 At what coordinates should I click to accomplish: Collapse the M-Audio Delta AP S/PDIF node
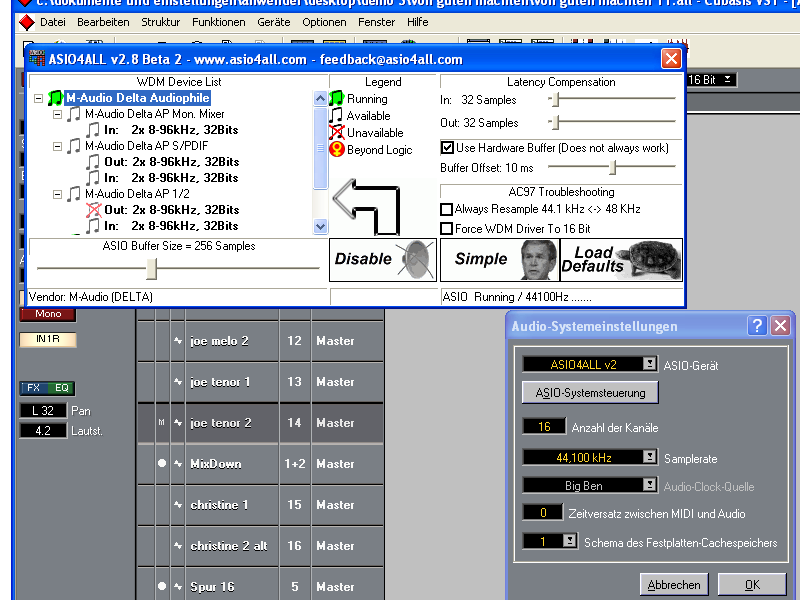58,146
